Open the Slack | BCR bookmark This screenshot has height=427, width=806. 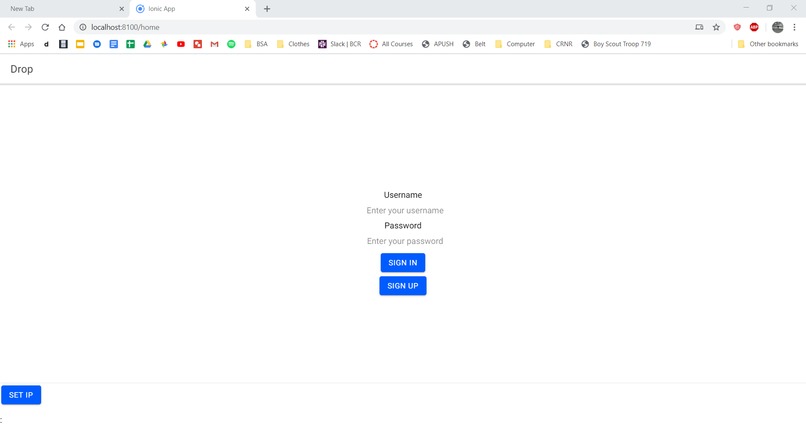click(x=340, y=44)
